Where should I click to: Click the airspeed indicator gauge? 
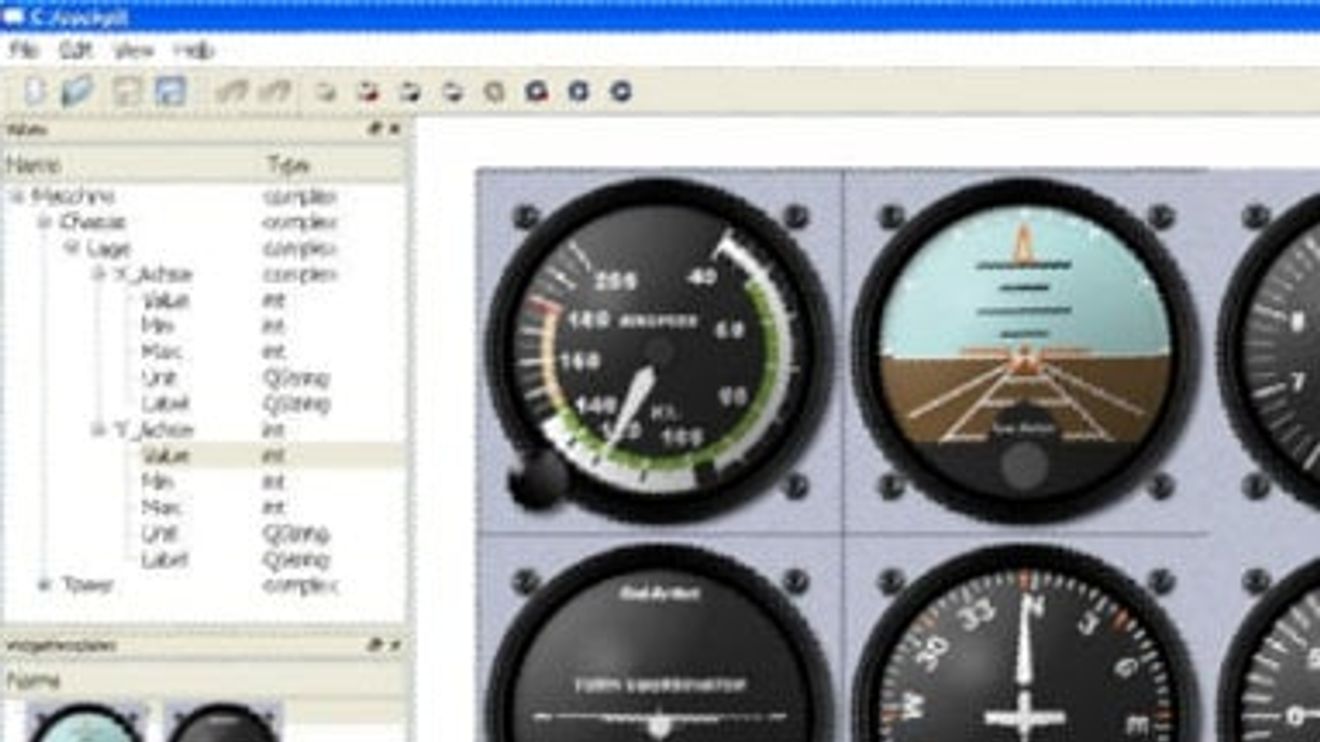point(660,350)
